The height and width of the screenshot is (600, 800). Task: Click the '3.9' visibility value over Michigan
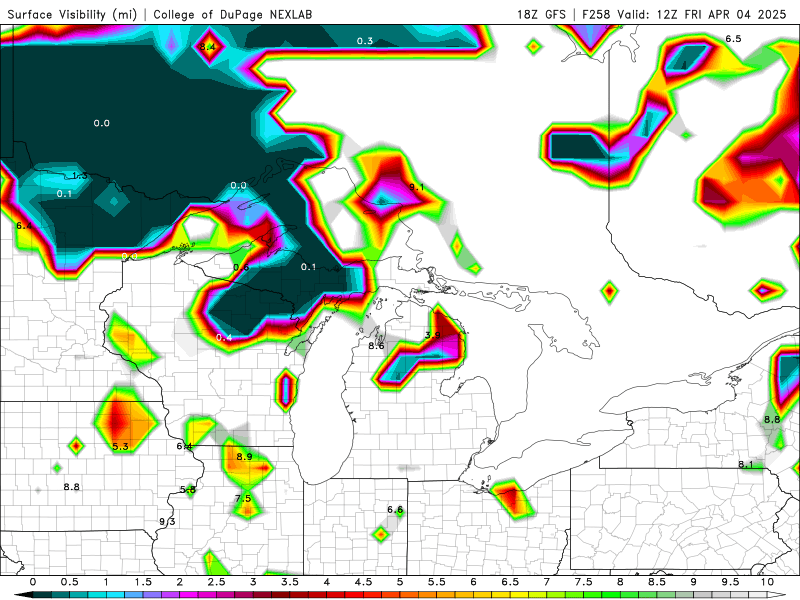[x=433, y=335]
